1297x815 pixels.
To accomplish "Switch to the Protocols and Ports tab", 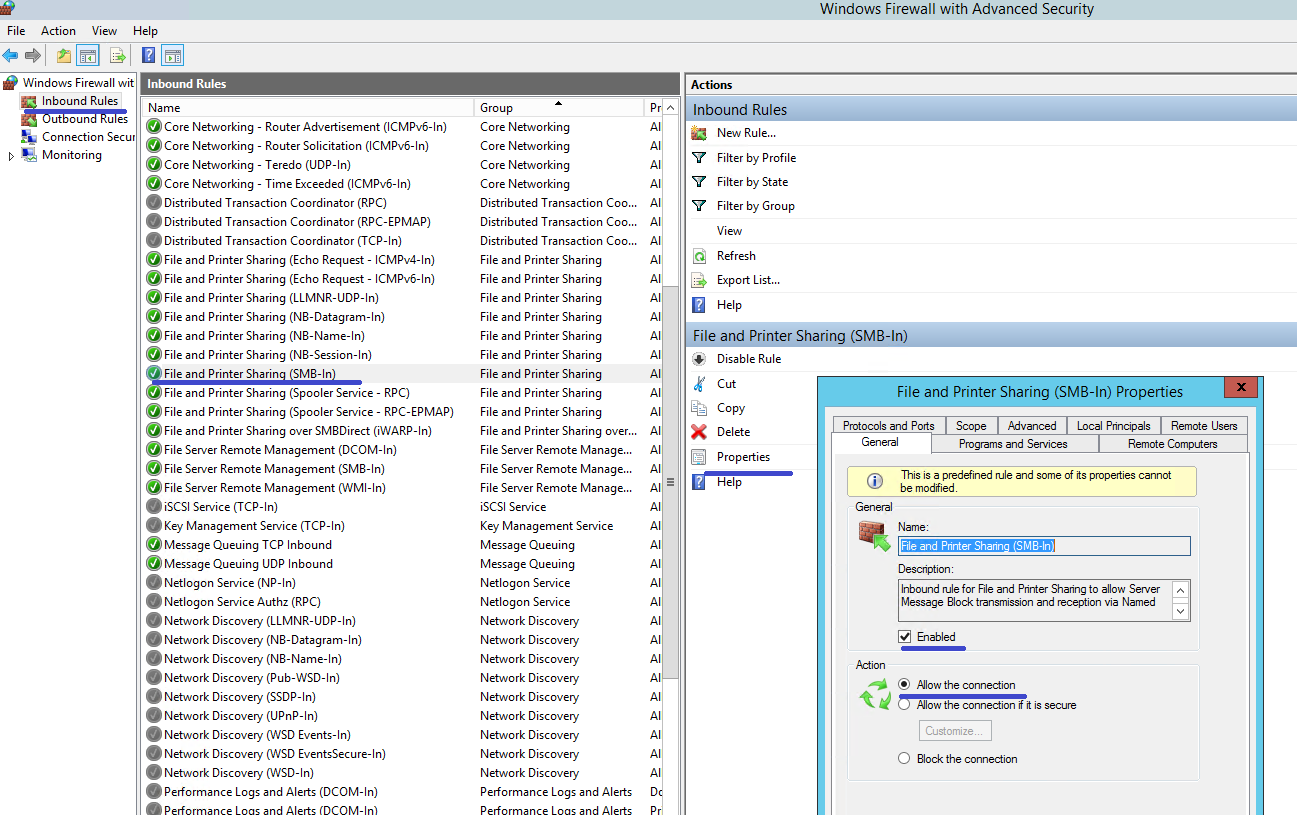I will click(x=888, y=426).
